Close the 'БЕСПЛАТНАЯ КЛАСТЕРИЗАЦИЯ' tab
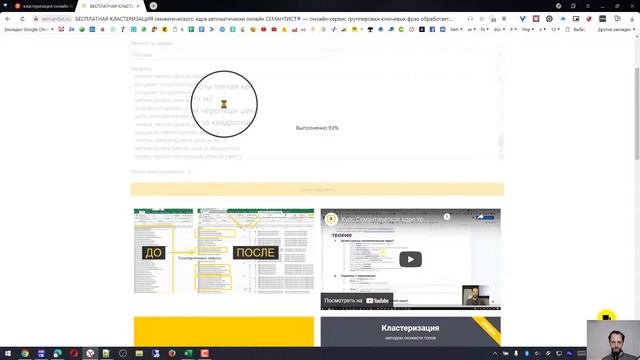 (x=138, y=6)
